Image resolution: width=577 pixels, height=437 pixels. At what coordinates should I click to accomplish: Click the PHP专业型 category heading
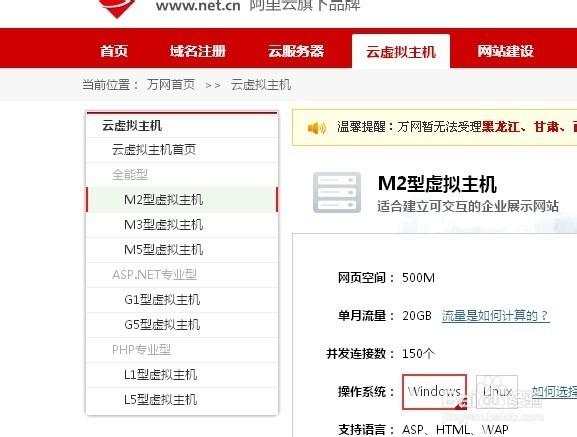[141, 350]
